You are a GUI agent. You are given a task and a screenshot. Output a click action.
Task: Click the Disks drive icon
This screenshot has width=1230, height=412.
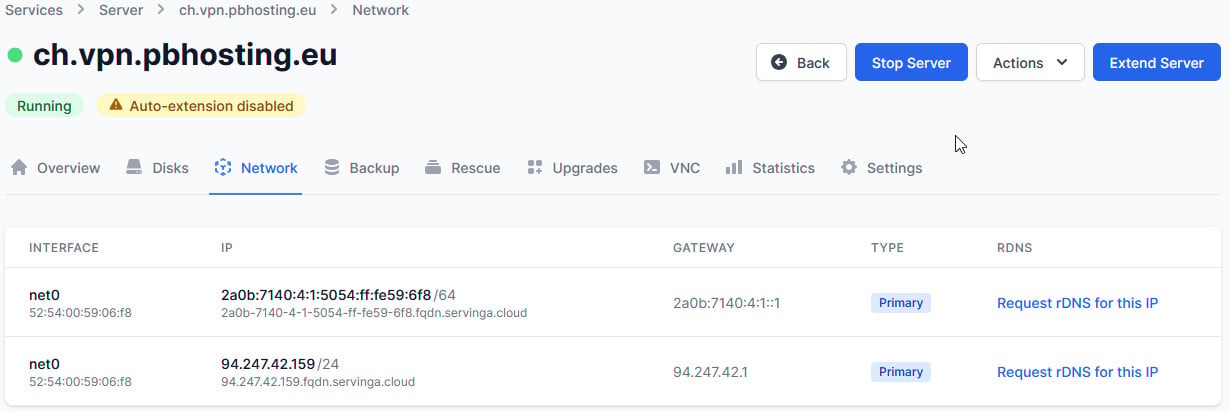[134, 168]
